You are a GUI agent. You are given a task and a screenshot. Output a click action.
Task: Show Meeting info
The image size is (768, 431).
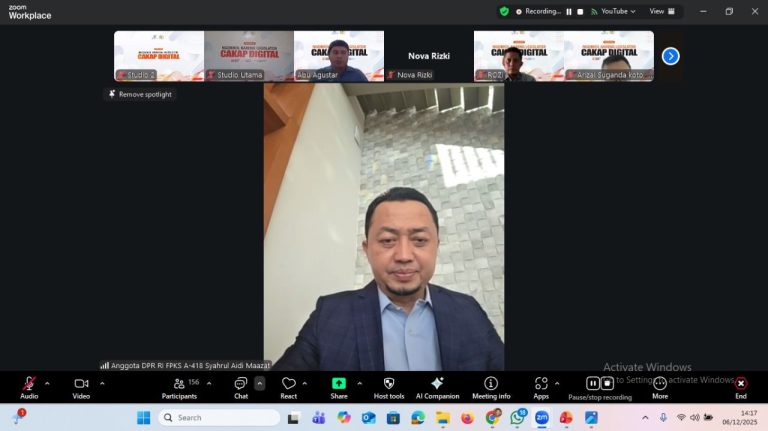(491, 384)
